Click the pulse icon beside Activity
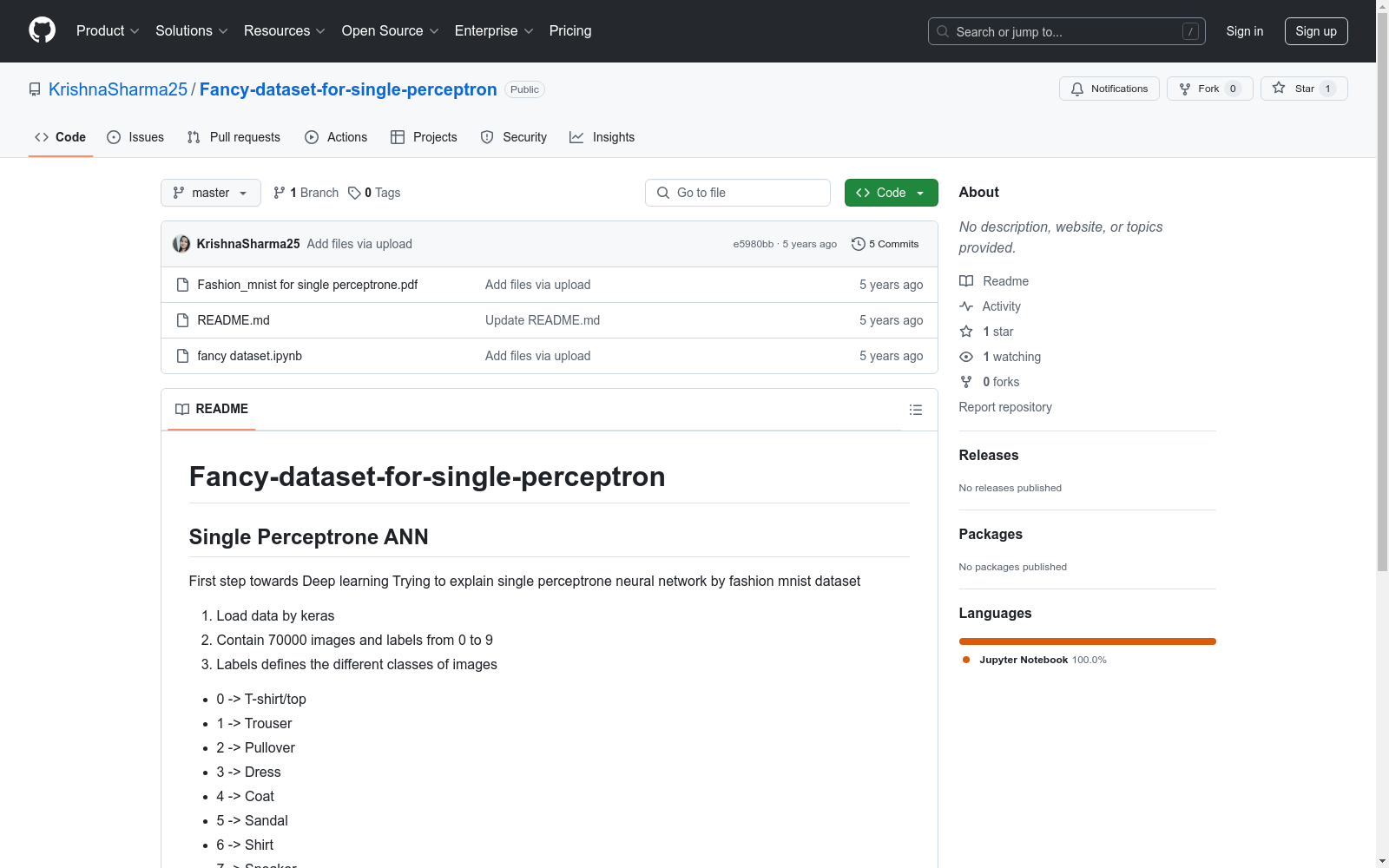1389x868 pixels. (966, 306)
